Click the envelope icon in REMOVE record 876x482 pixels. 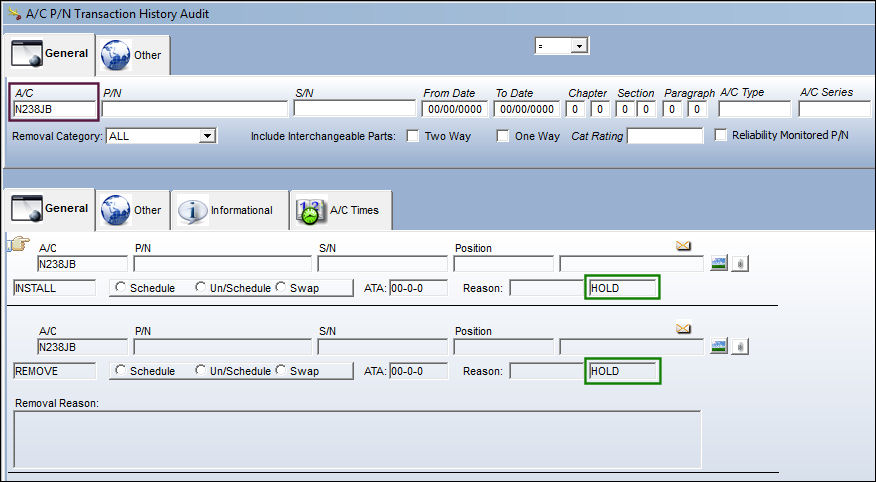683,328
